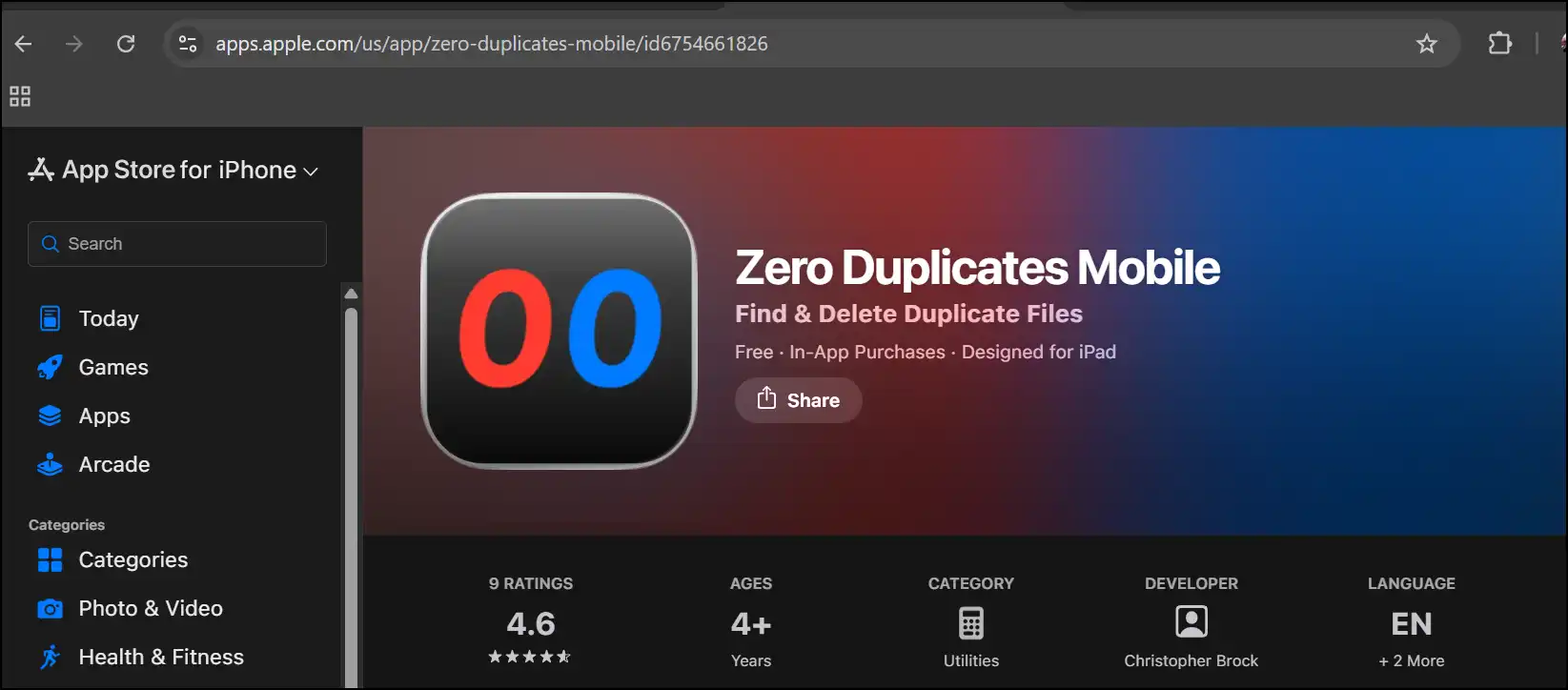Reload the App Store page
This screenshot has height=690, width=1568.
(x=126, y=44)
